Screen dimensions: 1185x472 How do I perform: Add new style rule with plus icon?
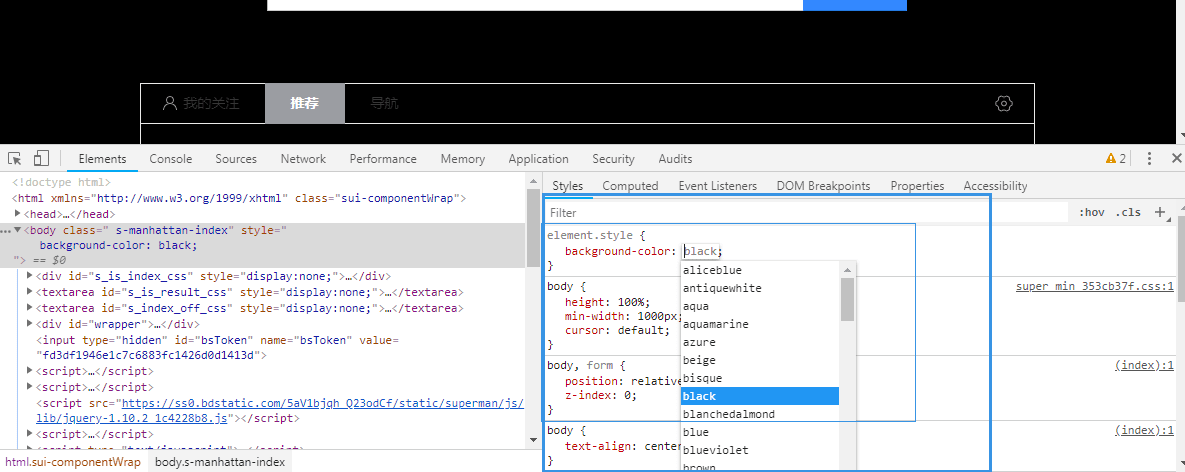coord(1161,212)
